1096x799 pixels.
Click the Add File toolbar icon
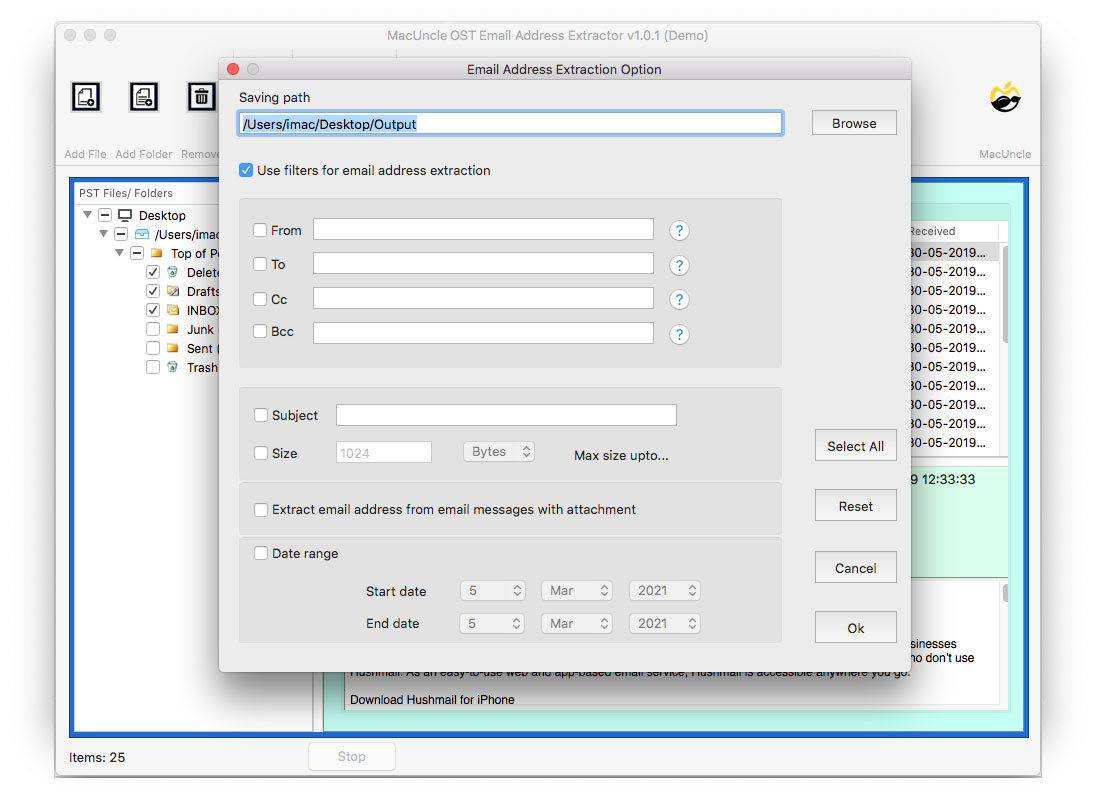(x=86, y=96)
